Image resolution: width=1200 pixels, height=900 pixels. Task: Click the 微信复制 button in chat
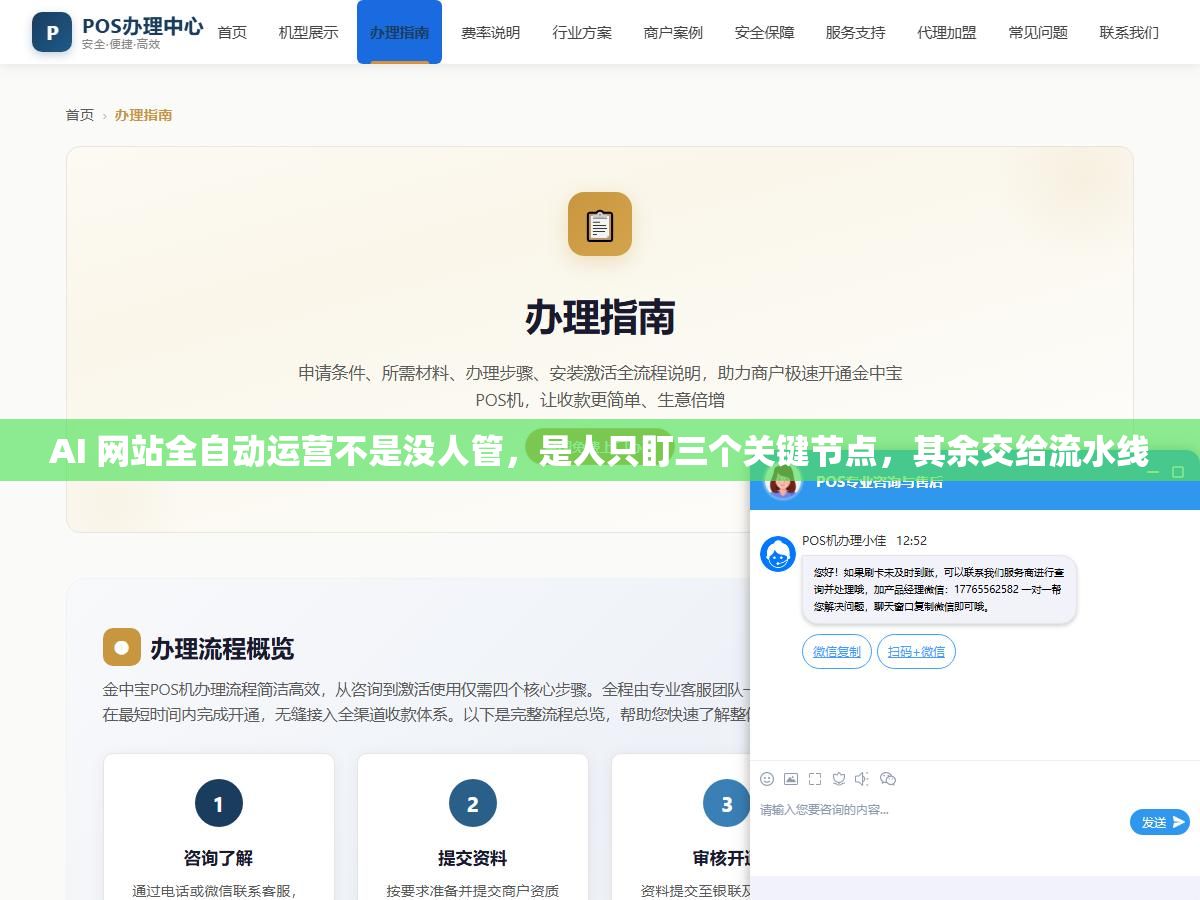click(836, 651)
